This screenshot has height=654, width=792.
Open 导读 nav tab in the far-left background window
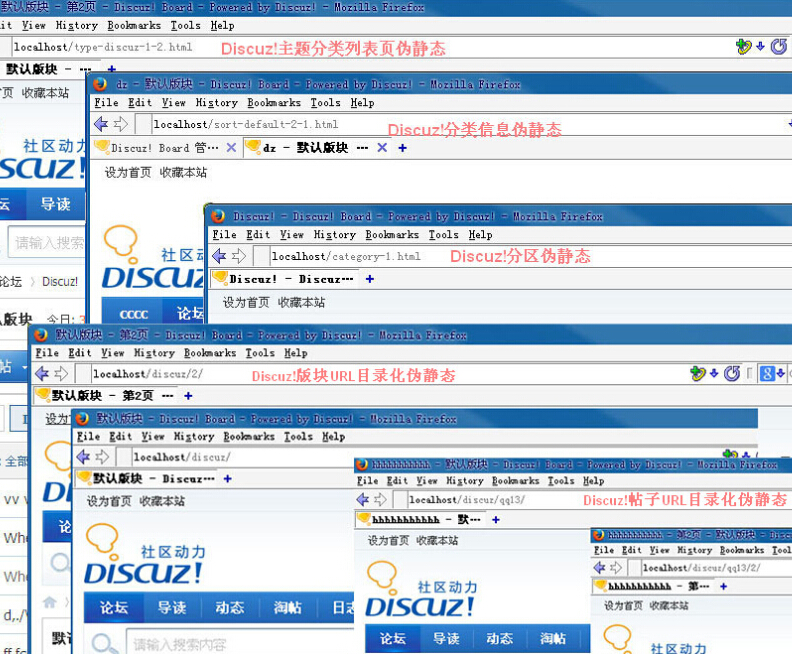tap(56, 204)
